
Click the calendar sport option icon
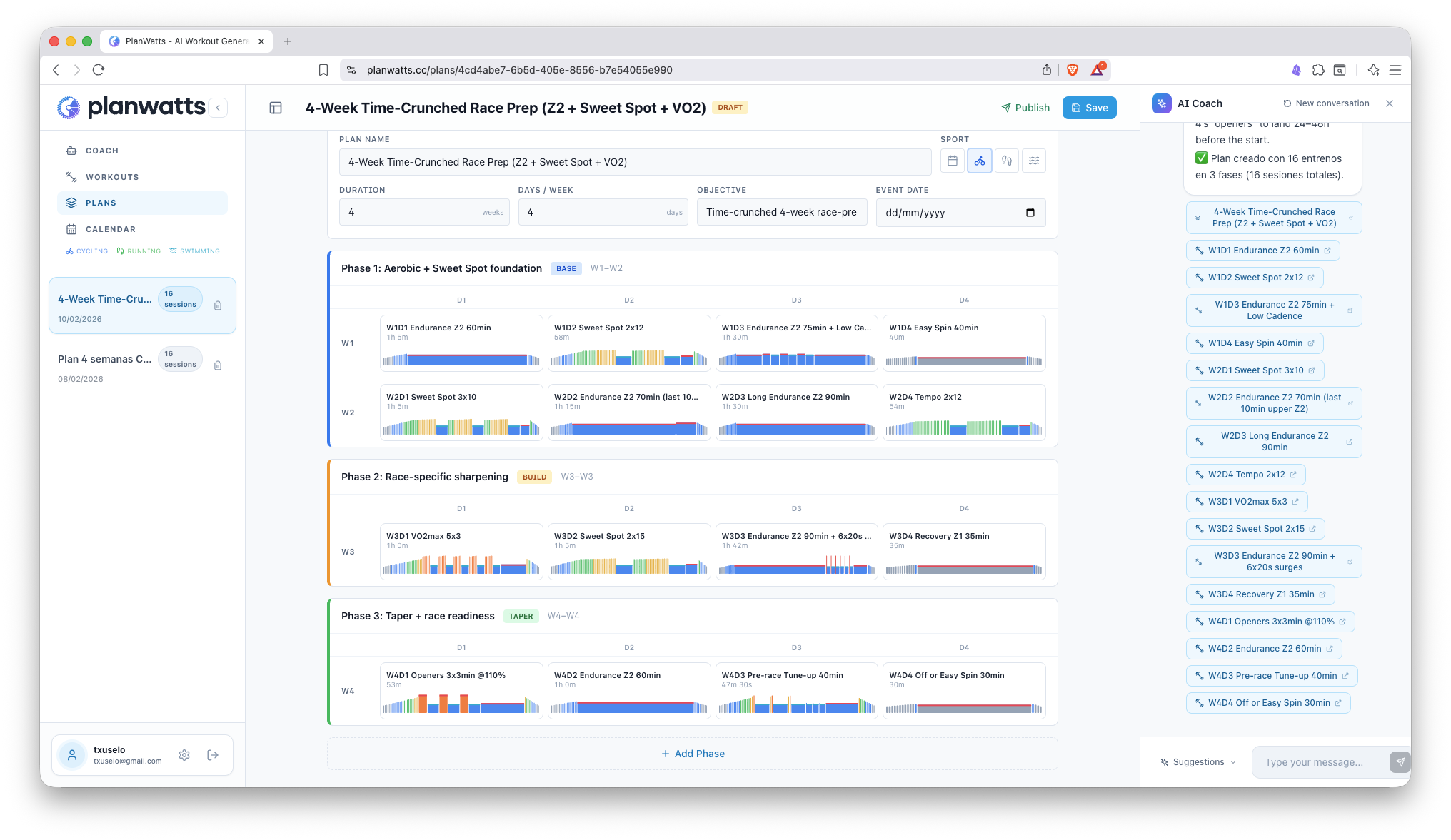coord(952,161)
